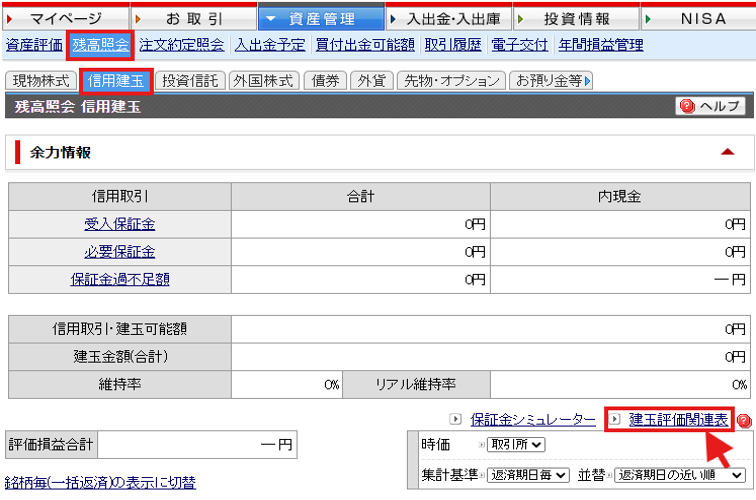
Task: Switch to the 信用建玉 tab
Action: [x=116, y=81]
